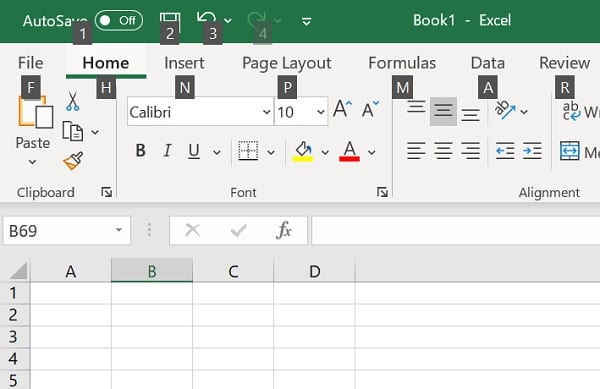The height and width of the screenshot is (389, 600).
Task: Click the Borders icon
Action: (248, 151)
